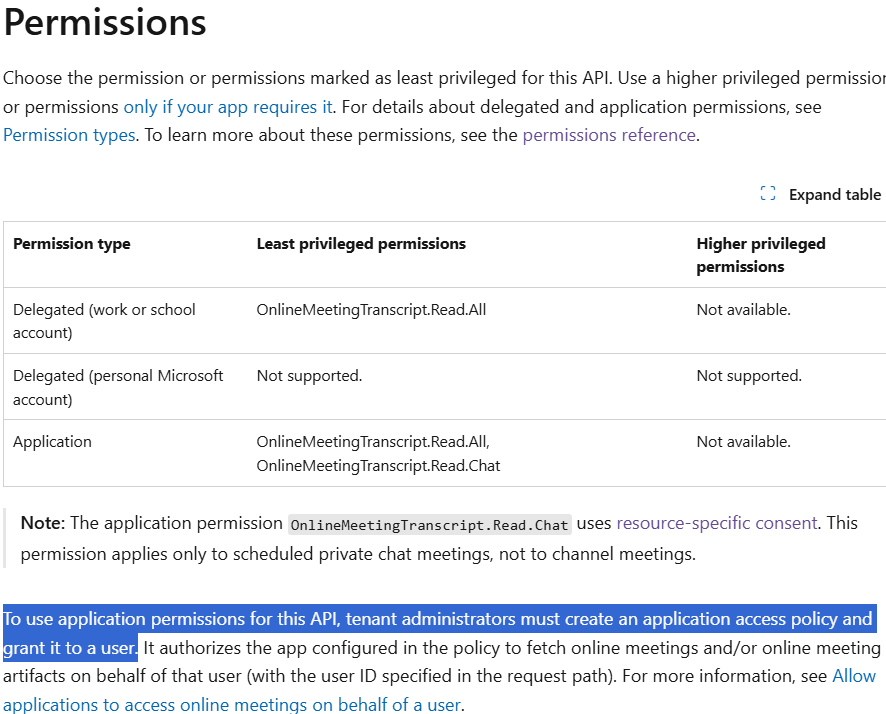Click the "Delegated (personal Microsoft account)" cell

point(118,387)
